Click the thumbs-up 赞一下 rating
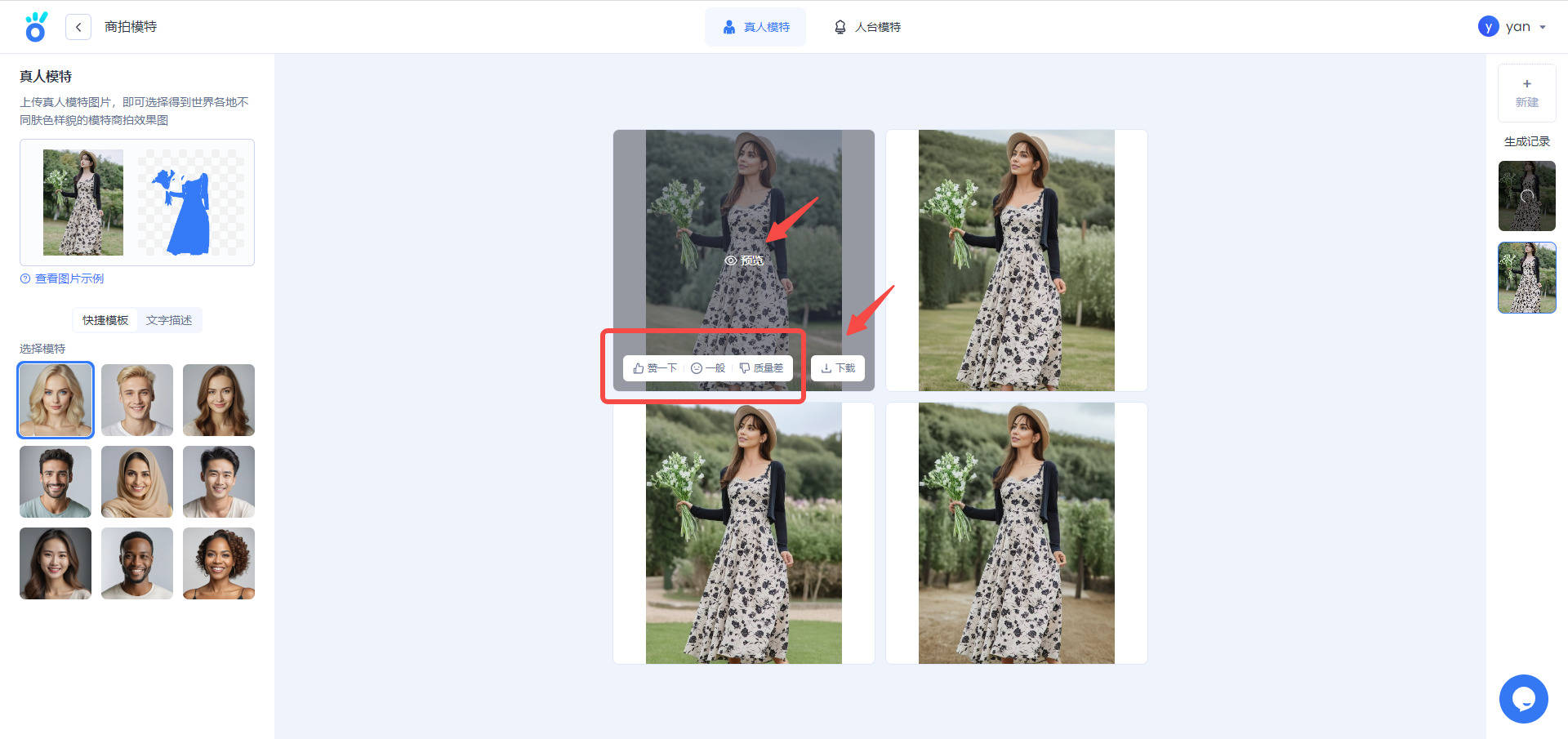The width and height of the screenshot is (1568, 739). (655, 368)
